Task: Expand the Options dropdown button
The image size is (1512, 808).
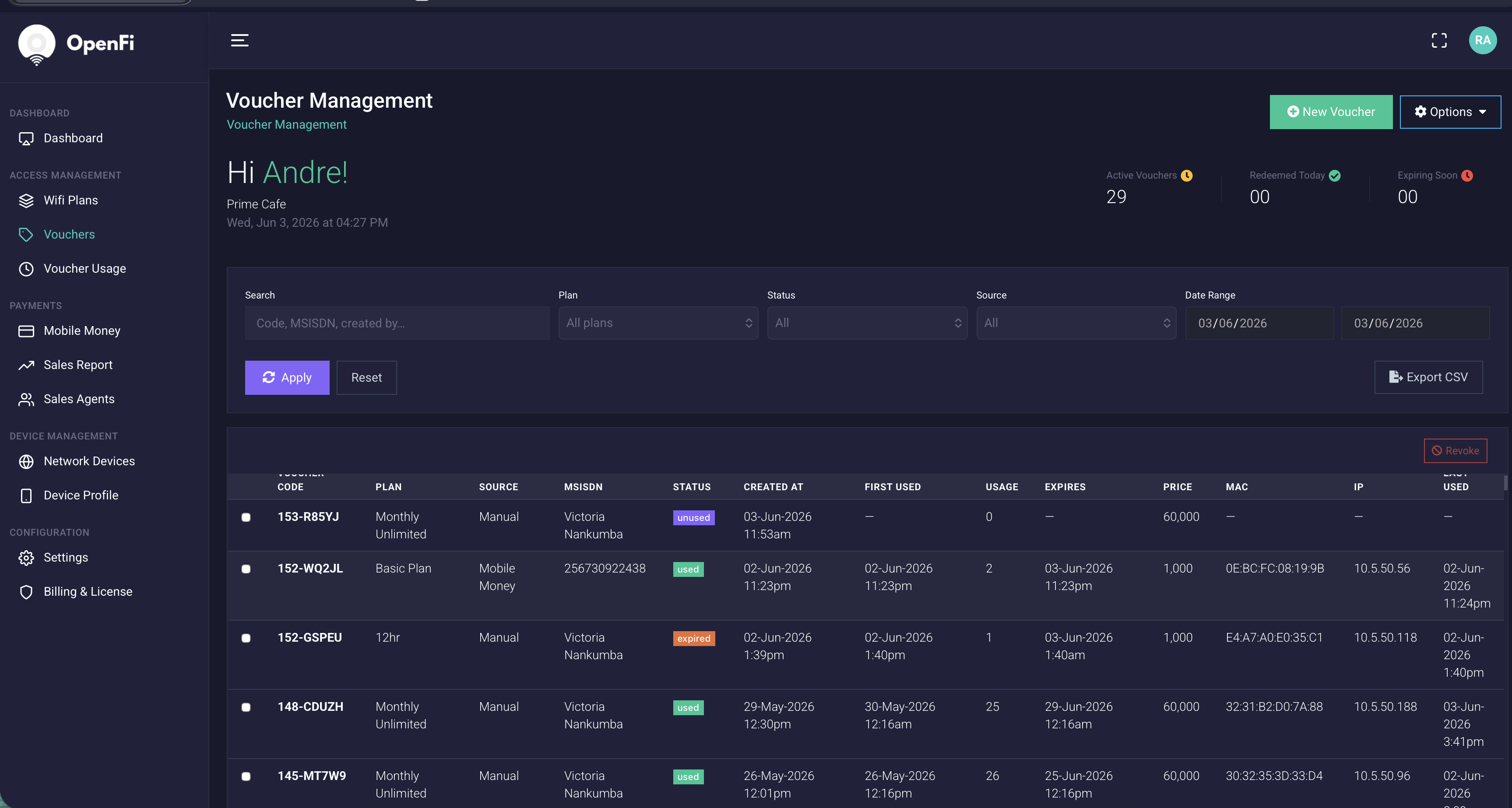Action: pos(1450,112)
